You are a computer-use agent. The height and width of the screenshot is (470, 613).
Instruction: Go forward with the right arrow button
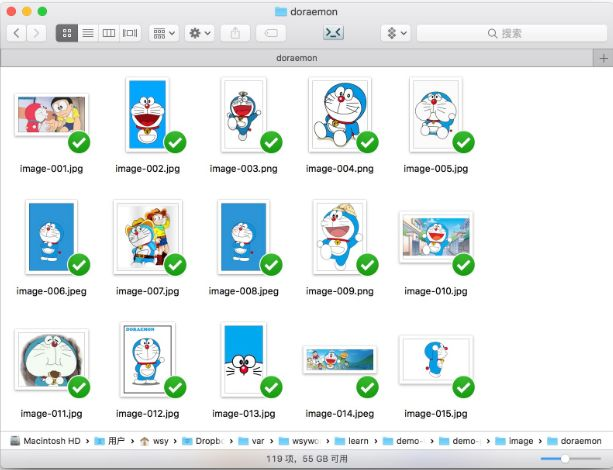tap(36, 33)
